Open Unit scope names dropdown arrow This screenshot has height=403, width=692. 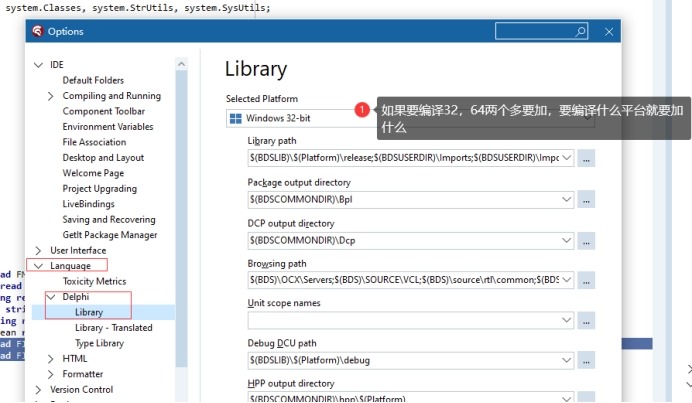click(567, 320)
